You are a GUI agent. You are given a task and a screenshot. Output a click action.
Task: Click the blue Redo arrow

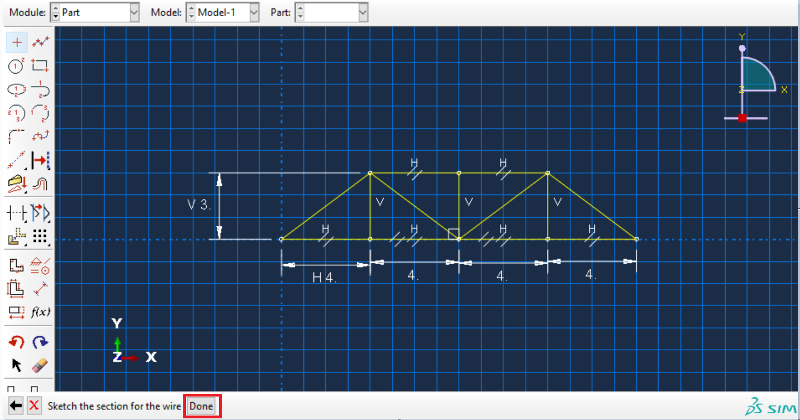[x=40, y=341]
